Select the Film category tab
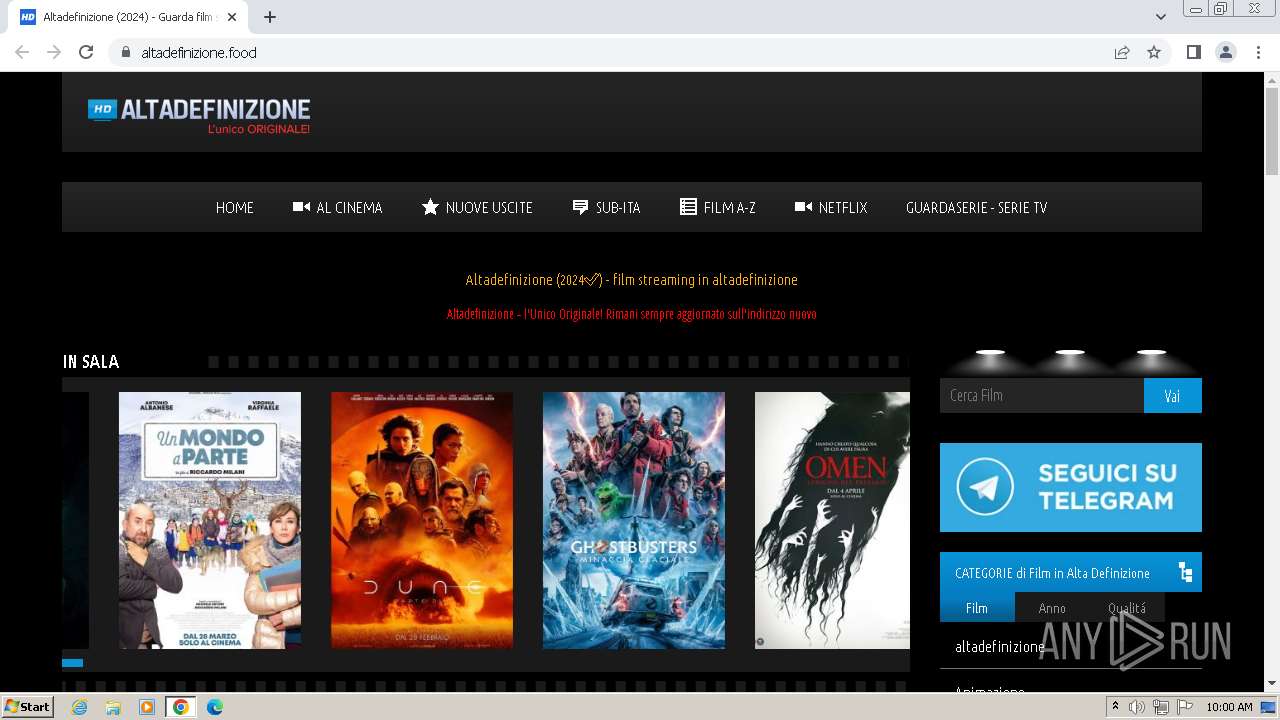Viewport: 1280px width, 720px height. [x=977, y=608]
